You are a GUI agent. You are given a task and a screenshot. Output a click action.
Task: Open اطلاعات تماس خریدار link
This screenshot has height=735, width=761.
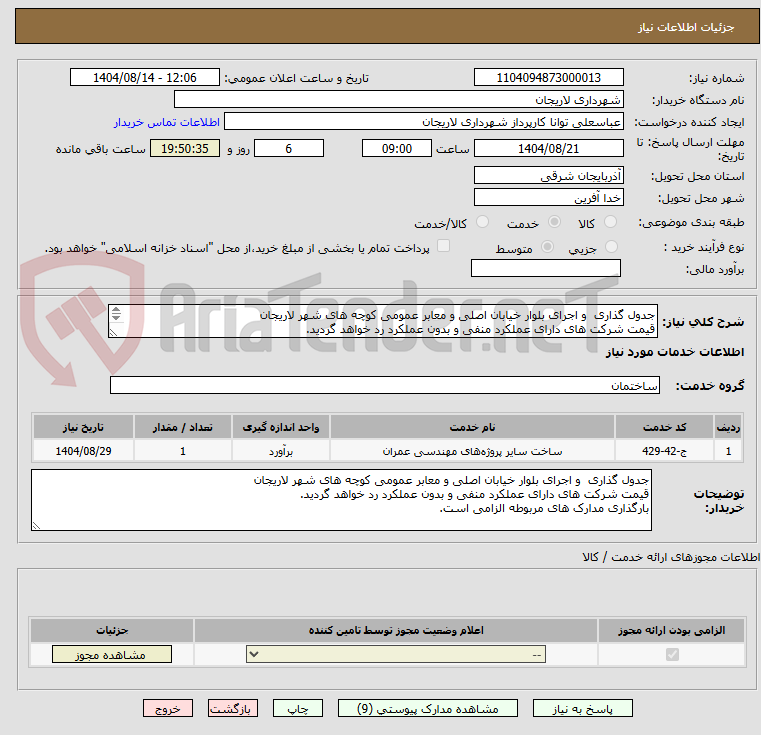click(166, 122)
